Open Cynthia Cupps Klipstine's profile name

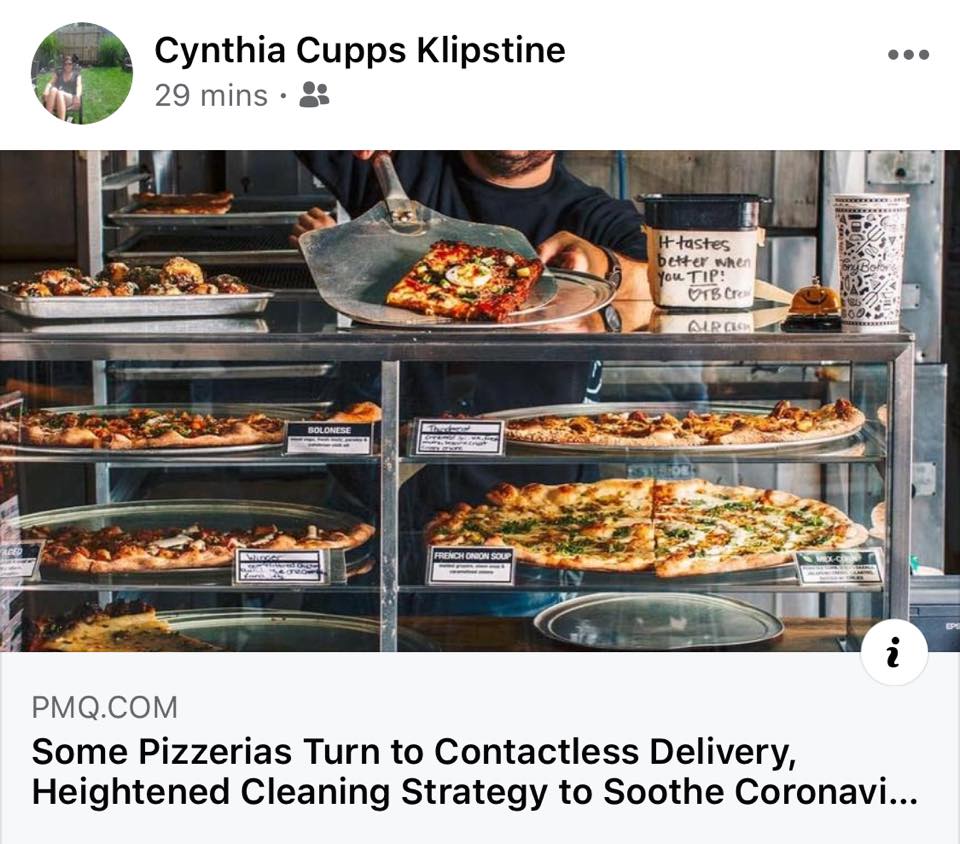point(359,50)
